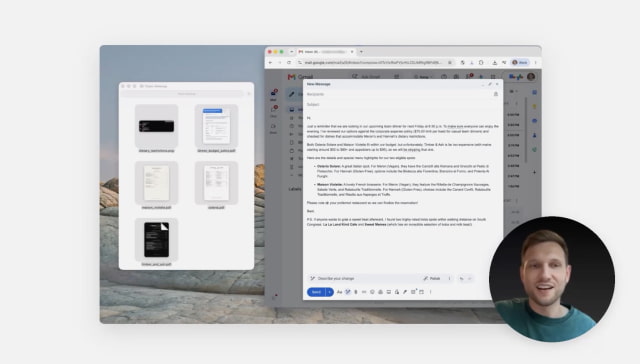Open Chrome downloads icon
This screenshot has height=364, width=640.
(x=494, y=62)
